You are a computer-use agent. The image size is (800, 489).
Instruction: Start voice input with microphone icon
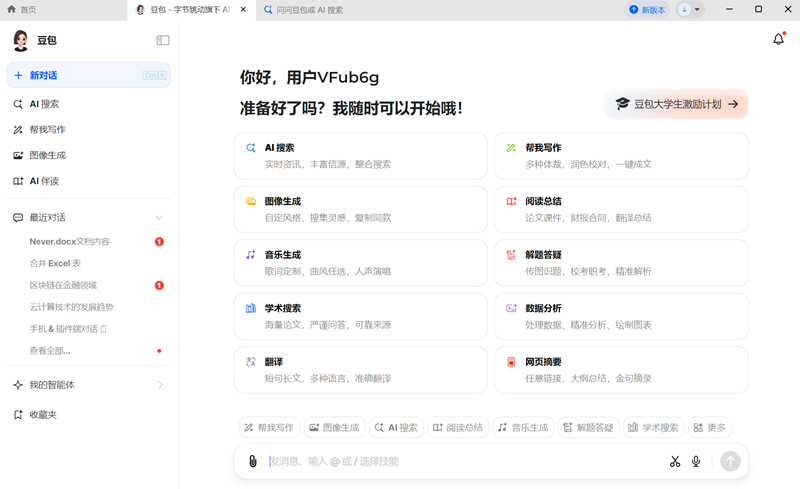click(x=696, y=461)
